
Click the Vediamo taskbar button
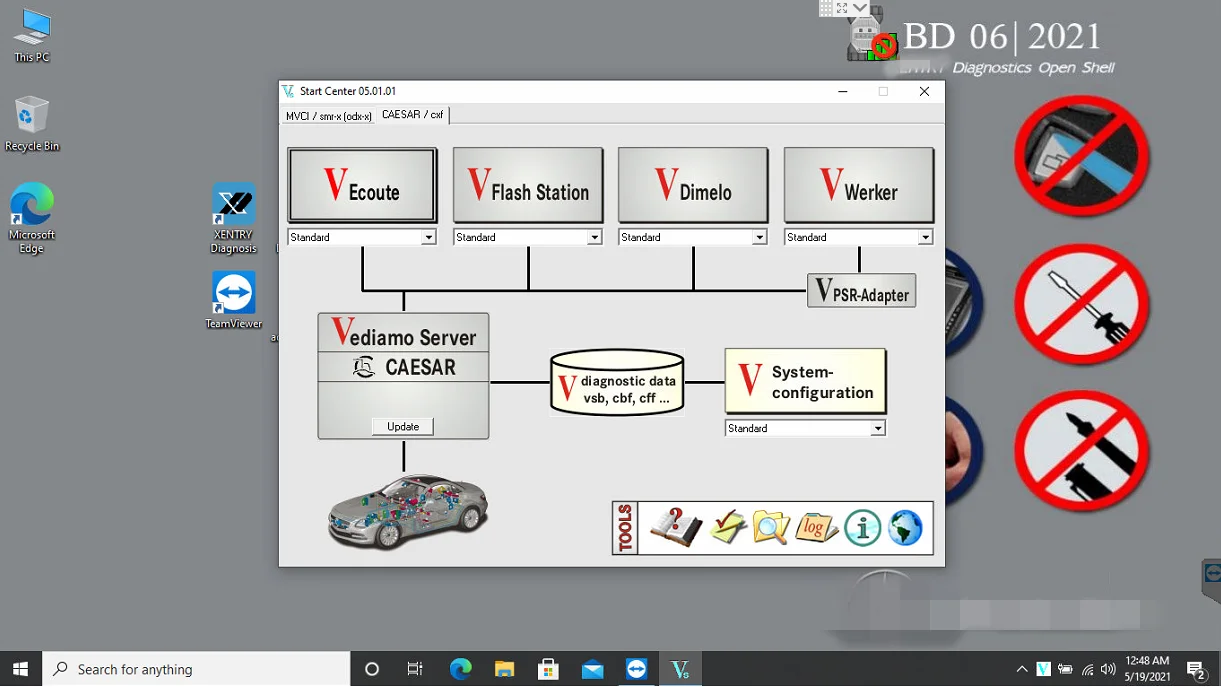point(680,669)
